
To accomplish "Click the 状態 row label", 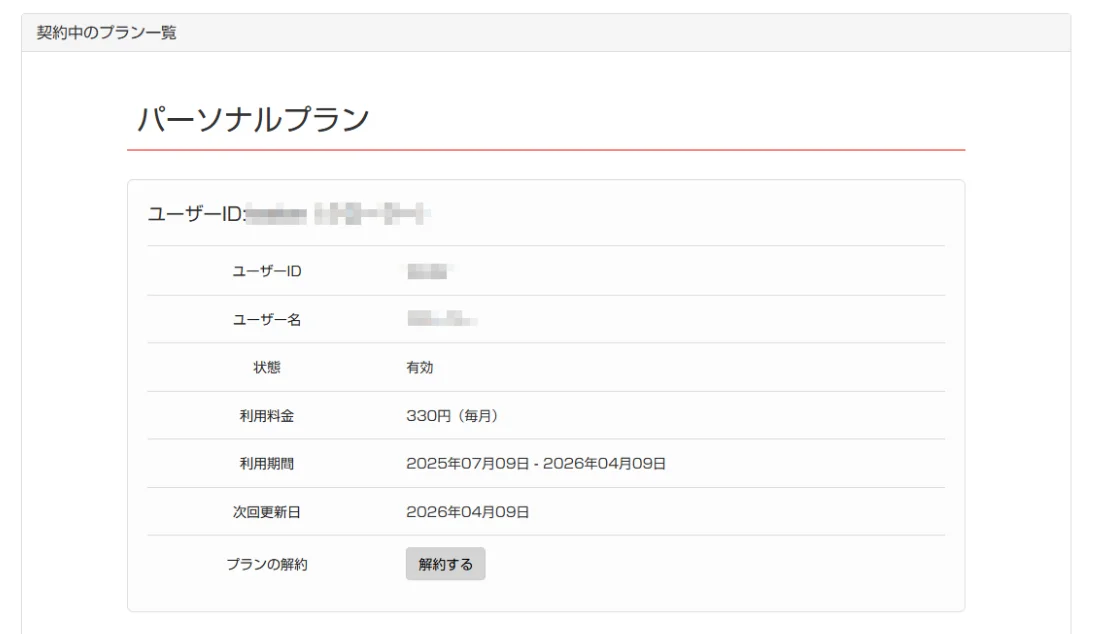I will [x=266, y=367].
